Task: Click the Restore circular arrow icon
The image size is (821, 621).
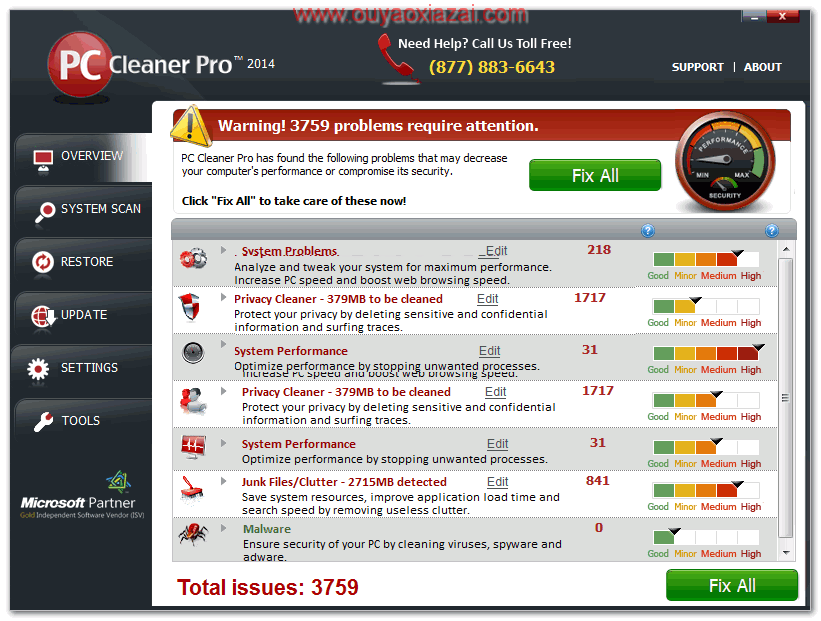Action: 43,261
